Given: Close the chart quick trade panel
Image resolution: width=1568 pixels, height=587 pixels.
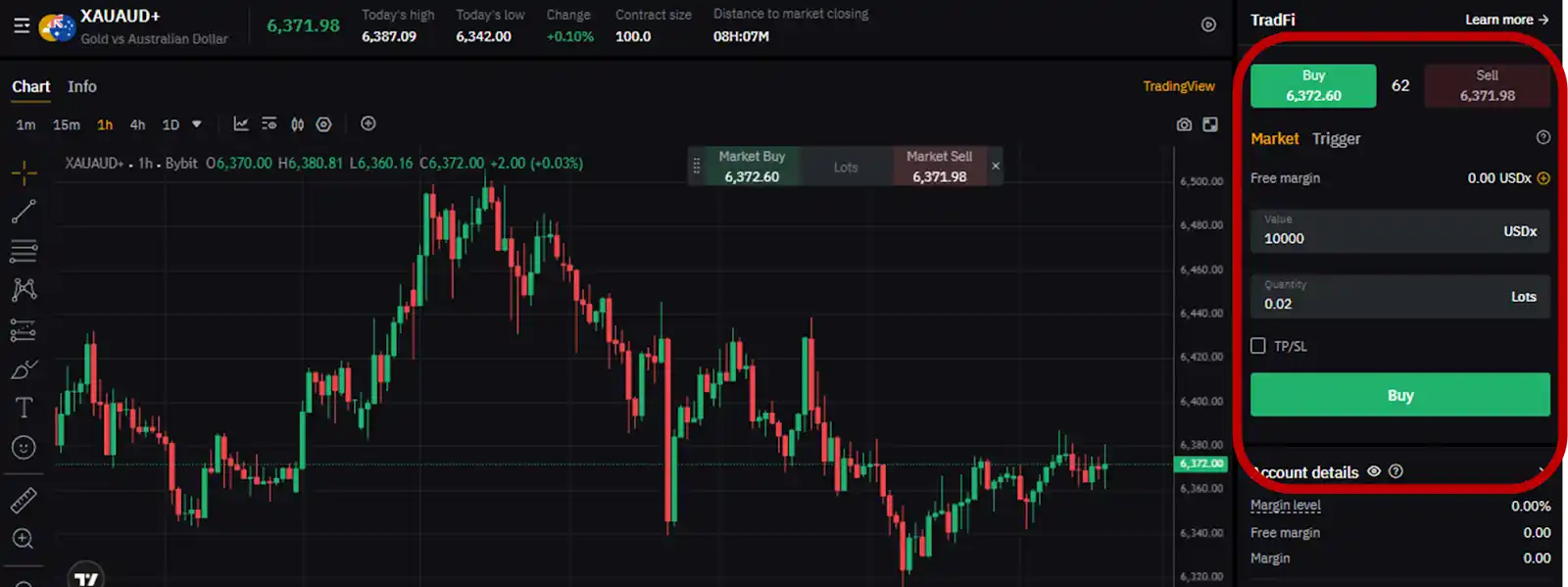Looking at the screenshot, I should click(x=996, y=166).
